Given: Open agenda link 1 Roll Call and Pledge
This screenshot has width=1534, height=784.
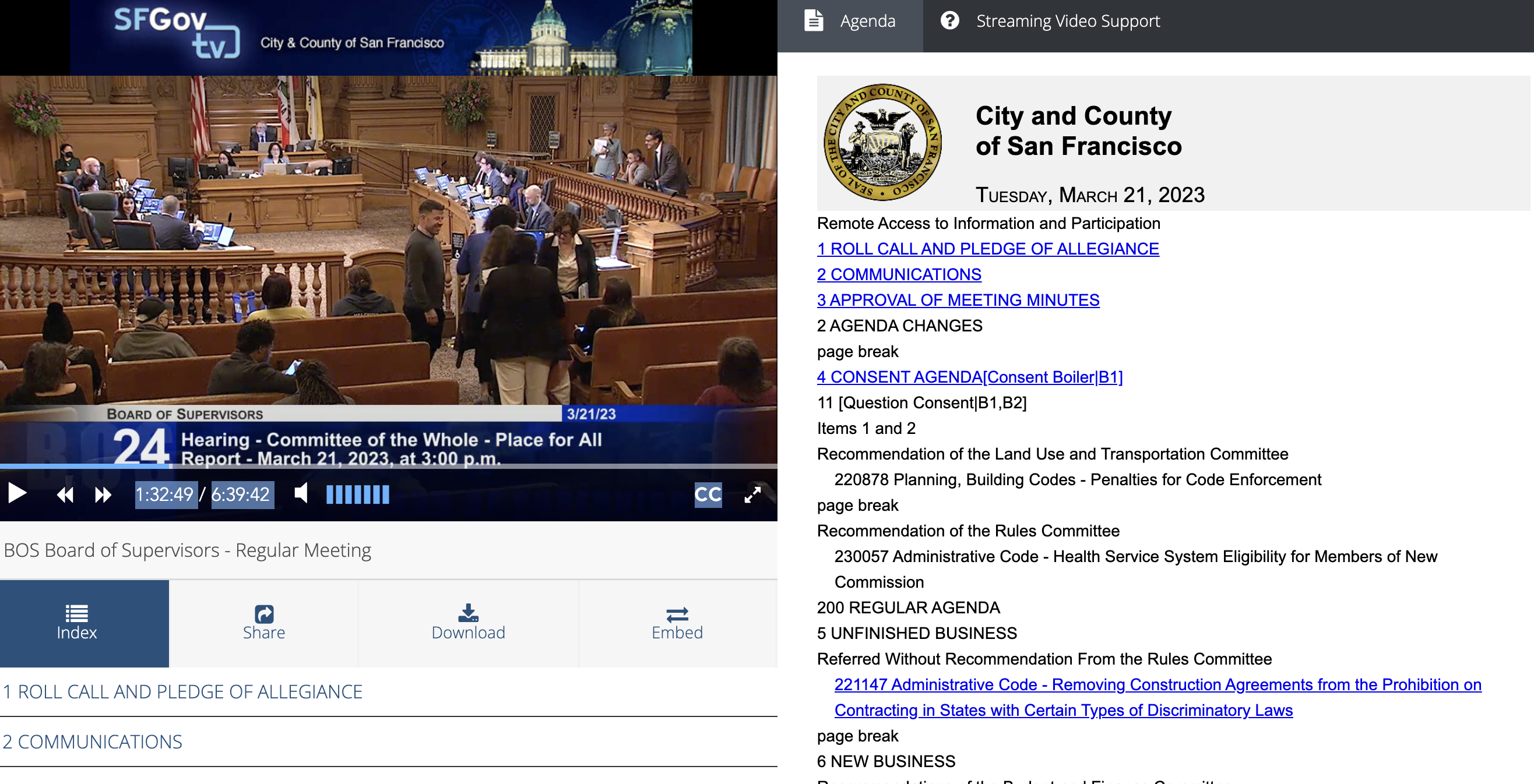Looking at the screenshot, I should point(988,249).
